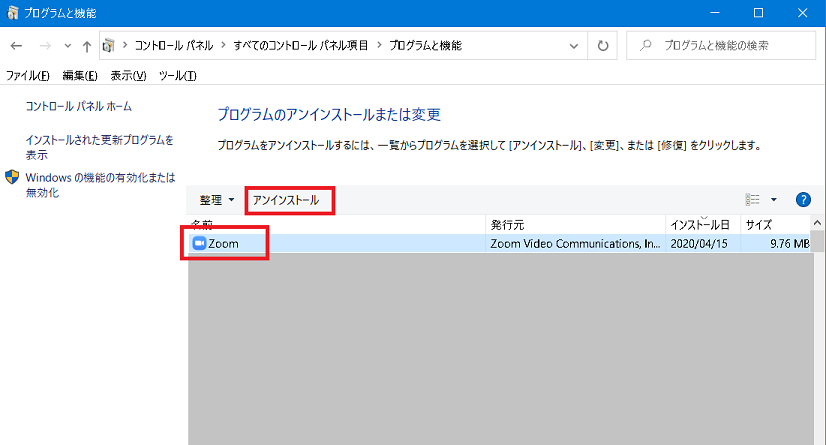
Task: Expand the view options dropdown arrow
Action: click(x=773, y=200)
